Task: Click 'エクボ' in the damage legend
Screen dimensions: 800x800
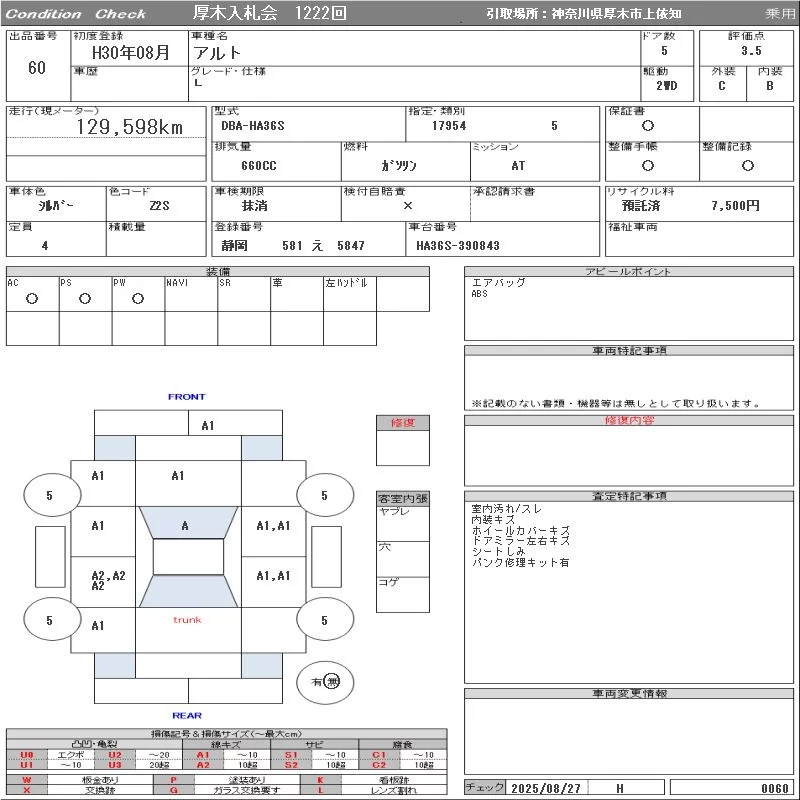Action: (x=71, y=755)
